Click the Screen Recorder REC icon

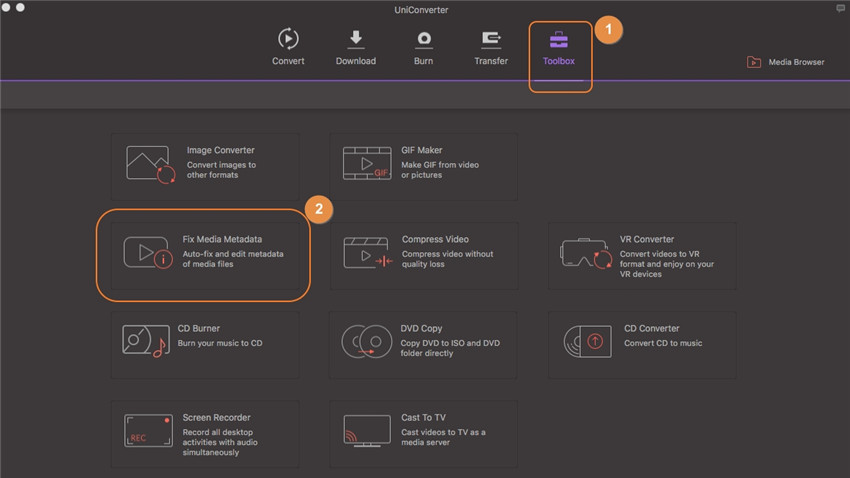[148, 431]
